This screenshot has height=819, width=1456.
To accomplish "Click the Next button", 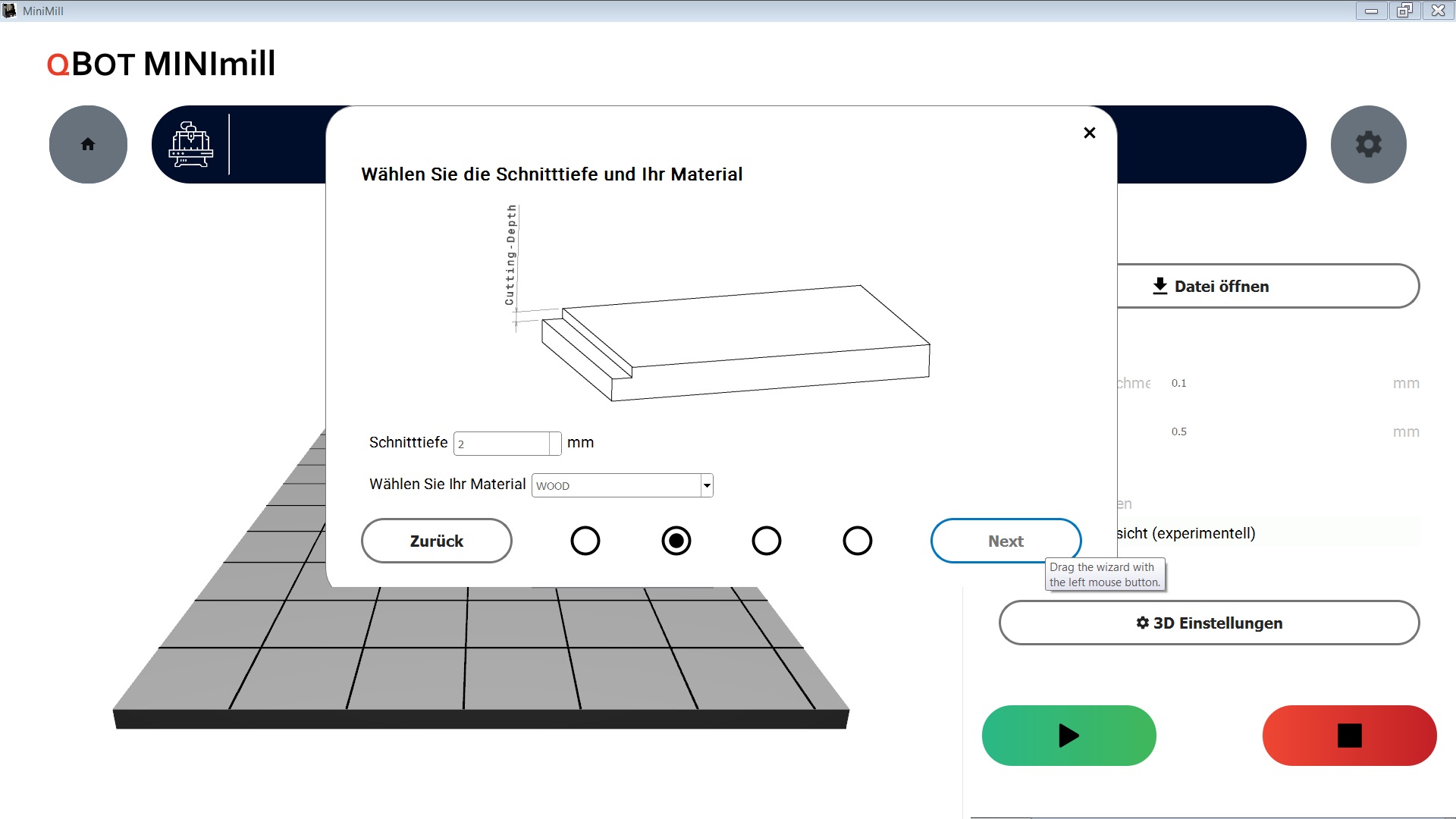I will point(1005,541).
